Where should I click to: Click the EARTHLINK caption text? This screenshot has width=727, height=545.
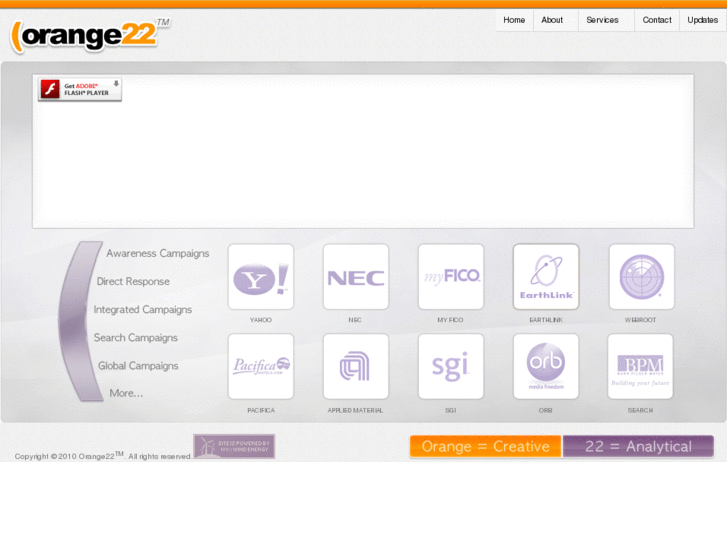[546, 320]
